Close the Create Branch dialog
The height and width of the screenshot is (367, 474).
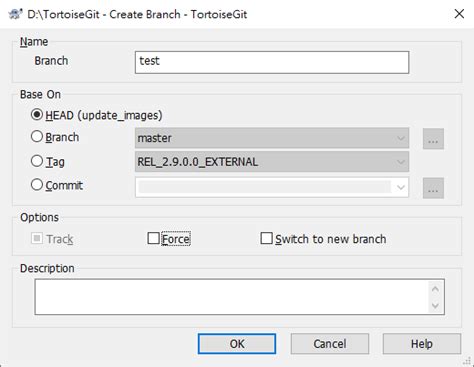coord(459,14)
